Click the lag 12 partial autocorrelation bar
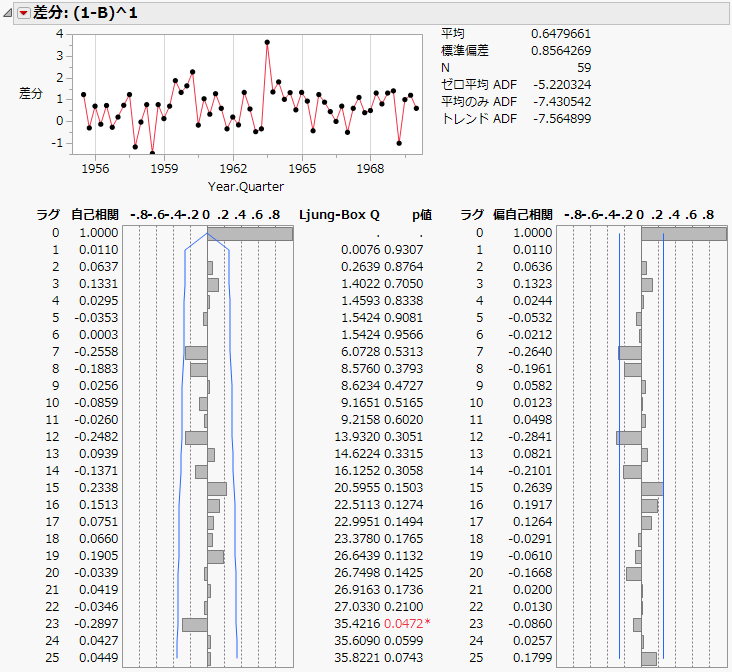Screen dimensions: 732x672 [629, 438]
